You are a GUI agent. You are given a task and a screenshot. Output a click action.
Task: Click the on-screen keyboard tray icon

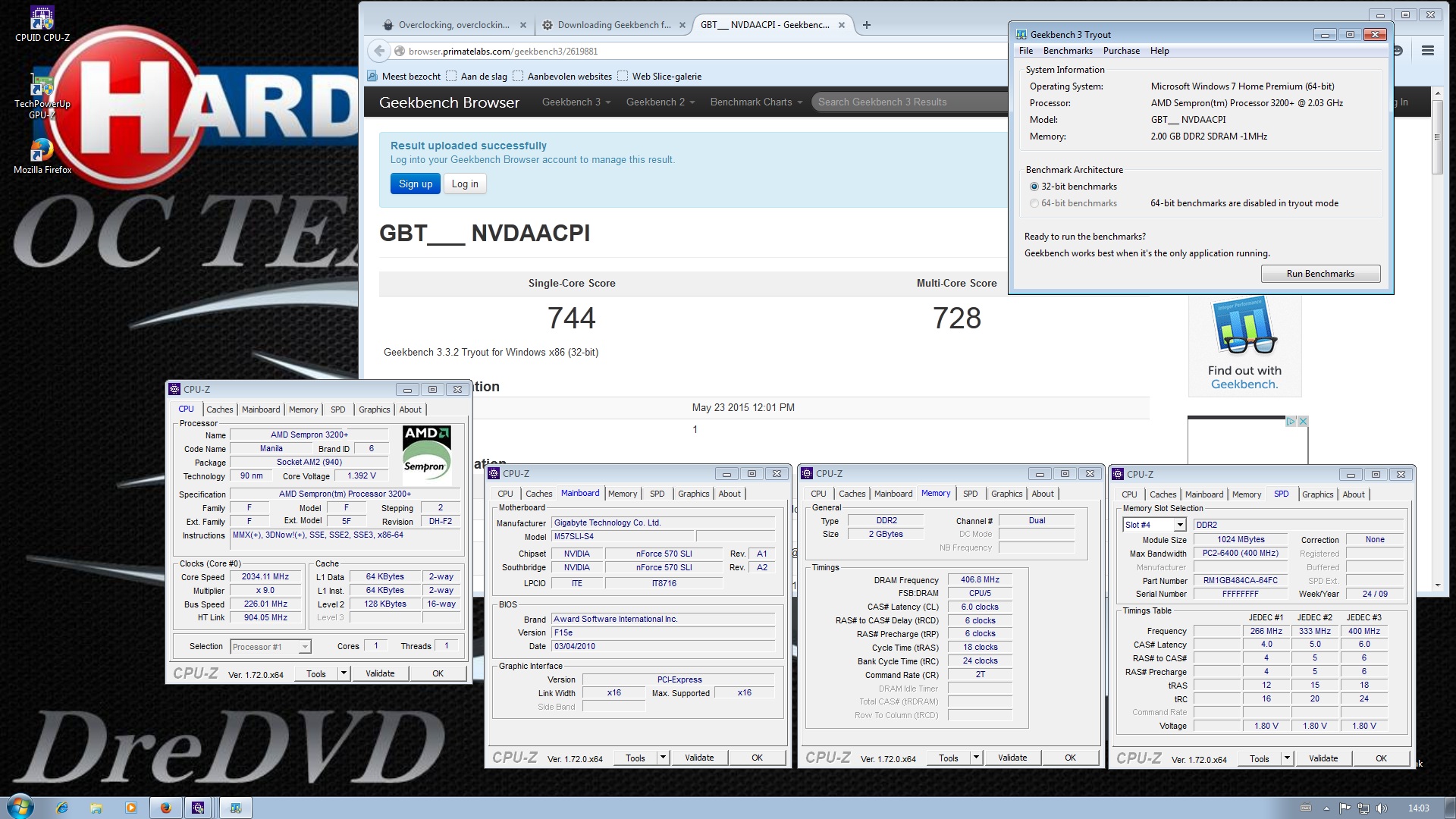point(1306,808)
